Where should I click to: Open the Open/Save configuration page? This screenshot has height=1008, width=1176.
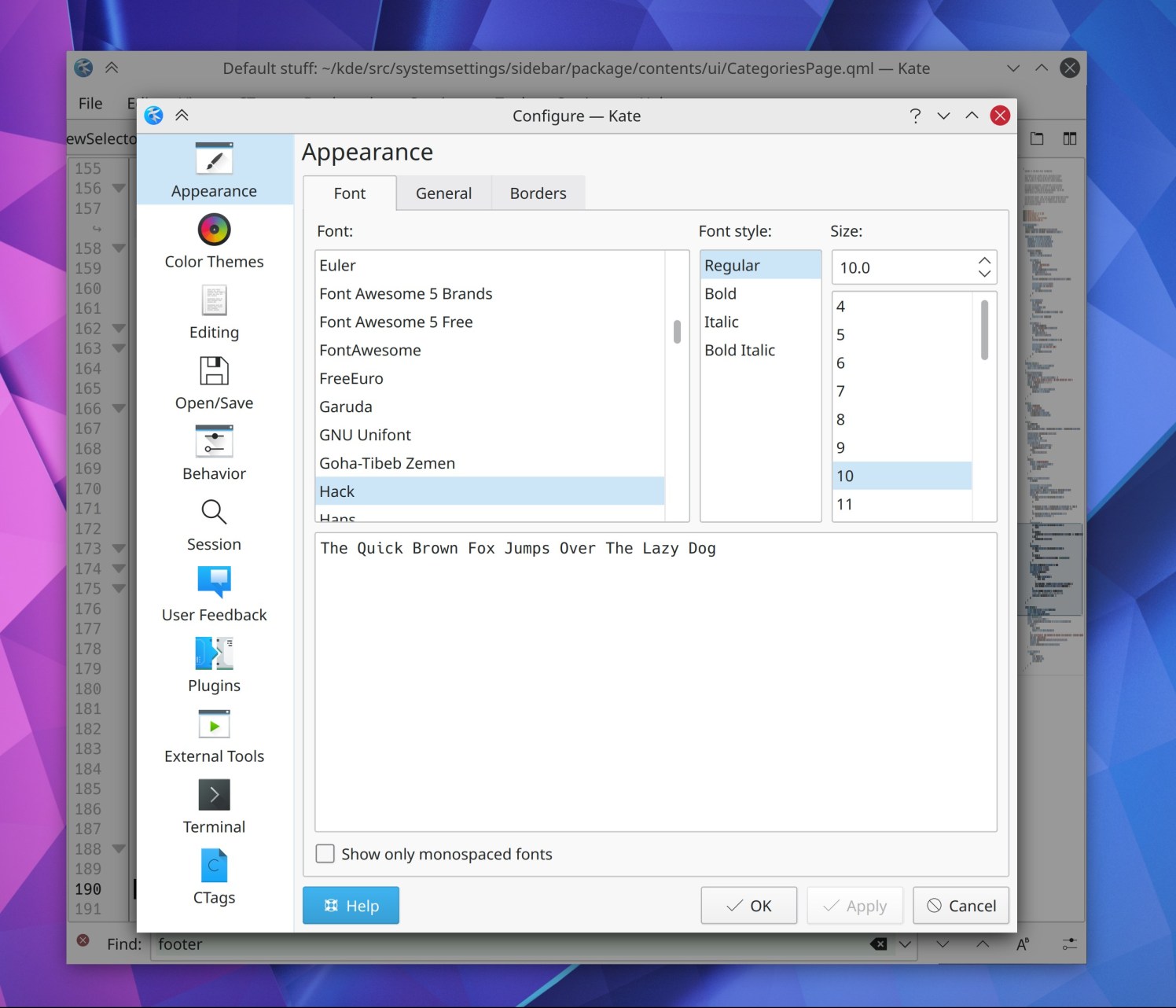click(213, 380)
